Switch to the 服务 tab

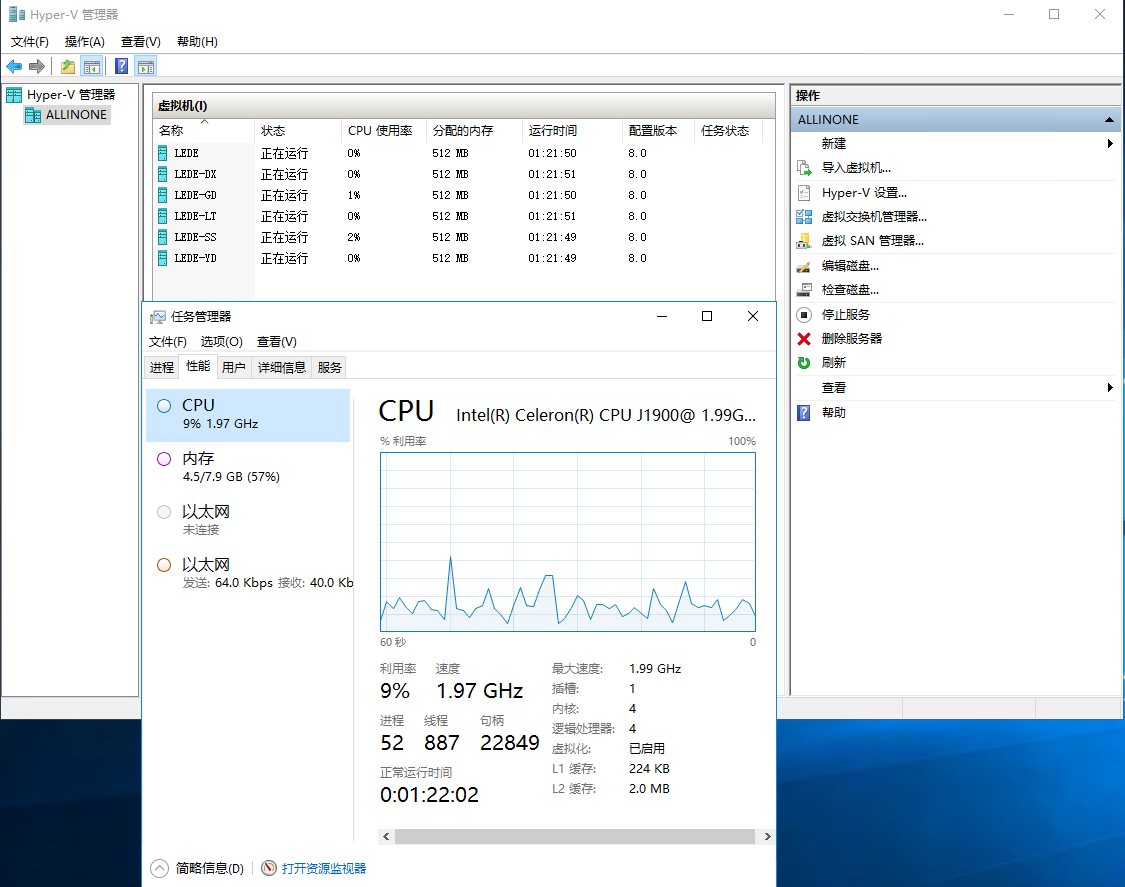click(329, 367)
